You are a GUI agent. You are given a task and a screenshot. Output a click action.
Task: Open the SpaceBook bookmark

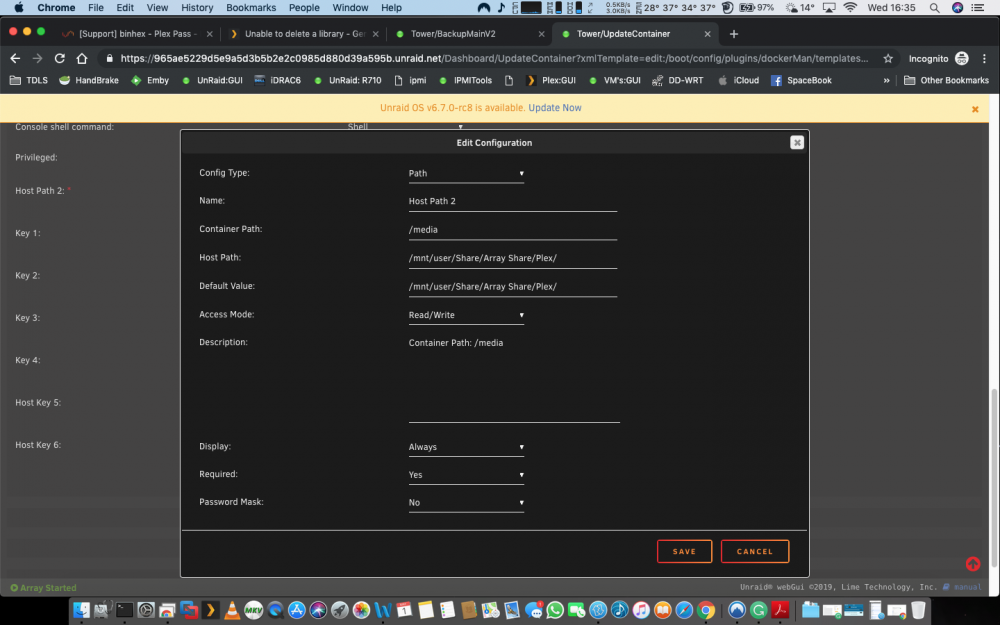point(802,80)
